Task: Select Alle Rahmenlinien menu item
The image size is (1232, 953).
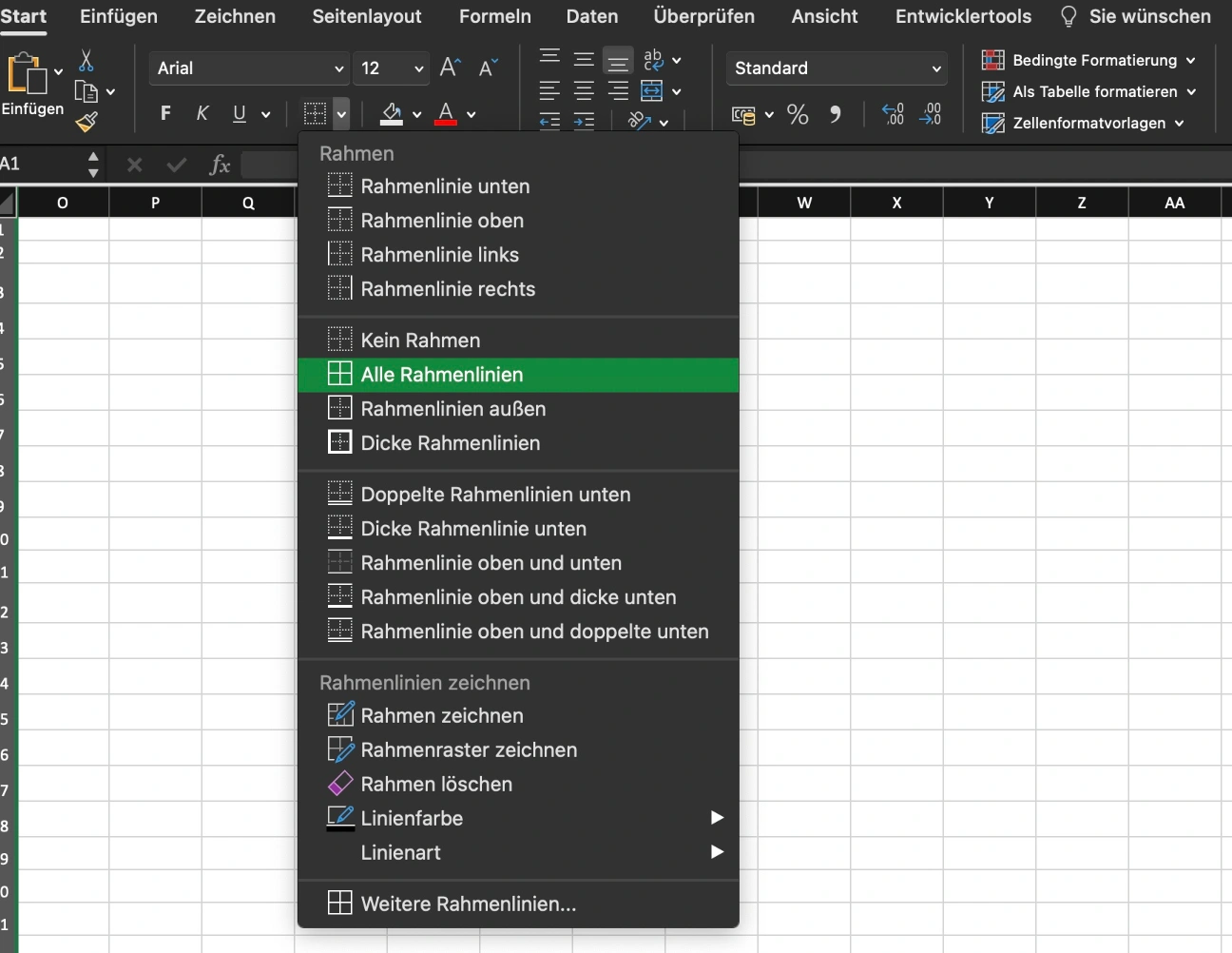Action: tap(518, 375)
